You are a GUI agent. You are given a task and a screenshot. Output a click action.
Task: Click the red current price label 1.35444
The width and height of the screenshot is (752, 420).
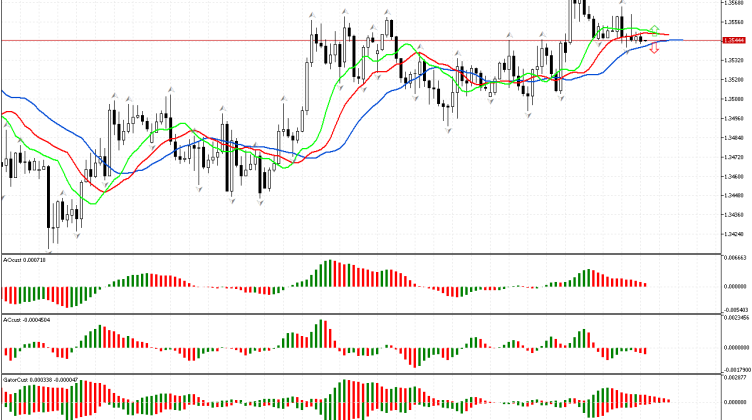point(736,40)
